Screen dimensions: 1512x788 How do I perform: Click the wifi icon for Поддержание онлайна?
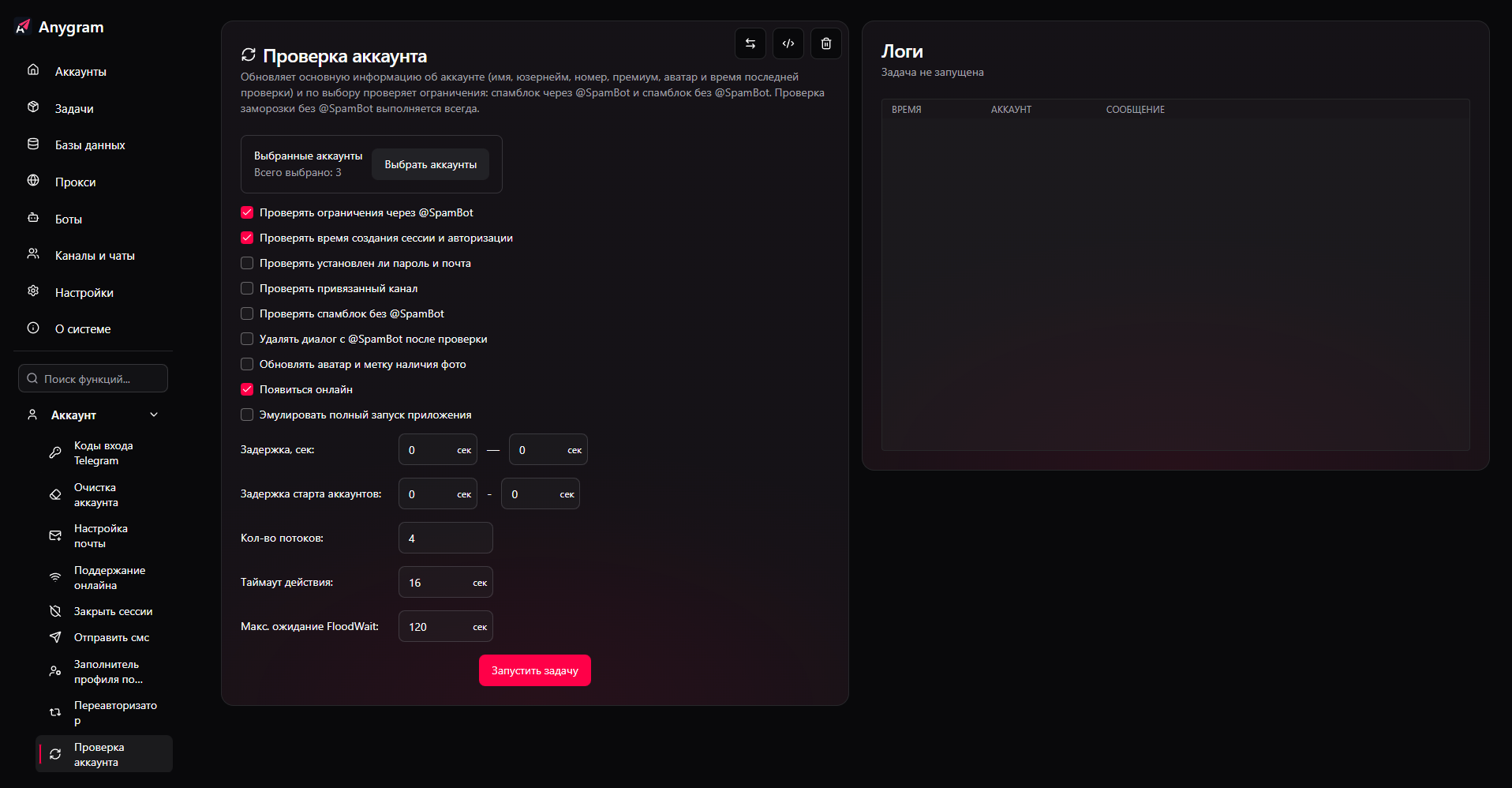click(x=55, y=577)
